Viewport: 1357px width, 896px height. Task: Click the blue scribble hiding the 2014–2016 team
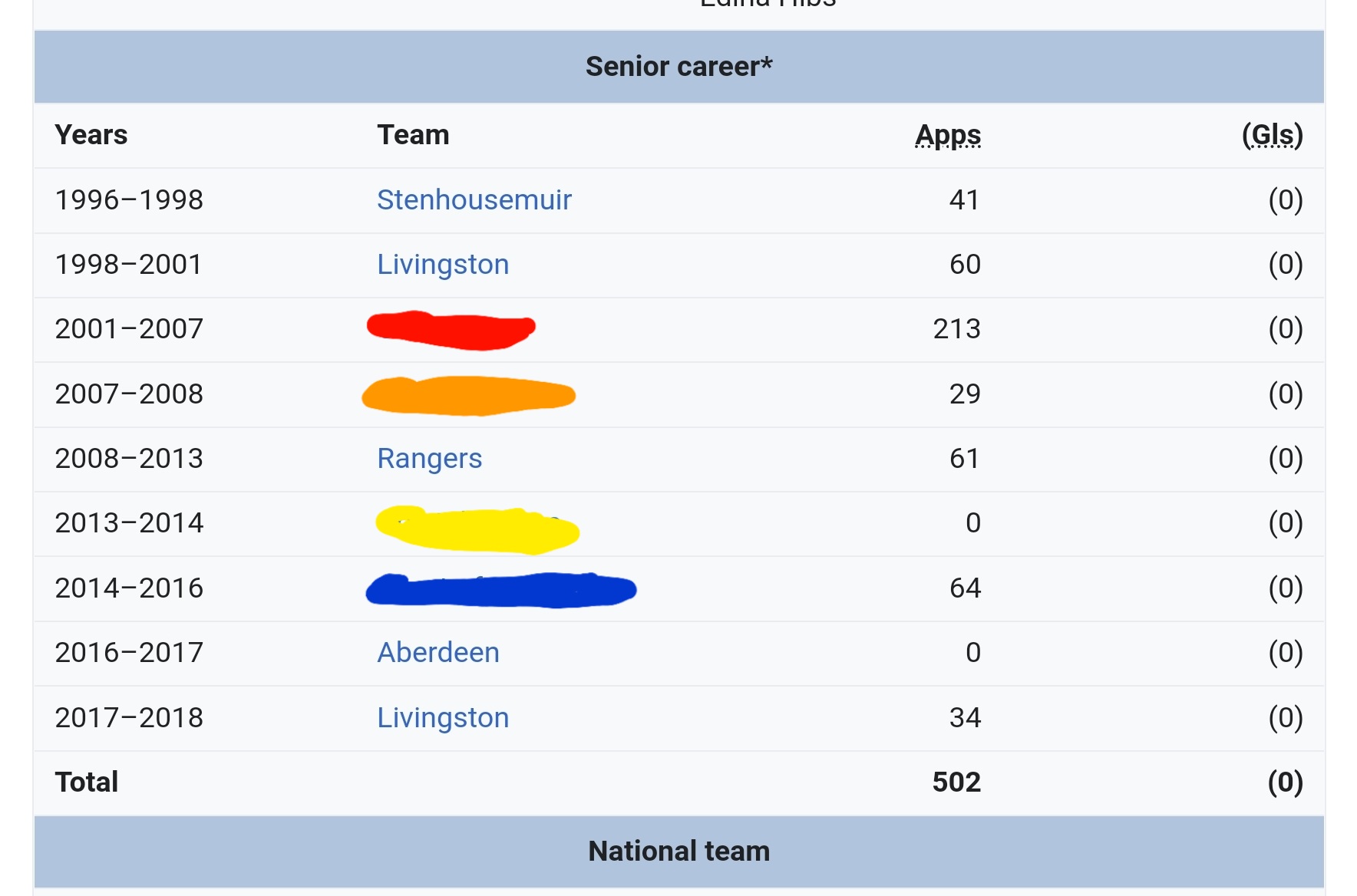[500, 590]
